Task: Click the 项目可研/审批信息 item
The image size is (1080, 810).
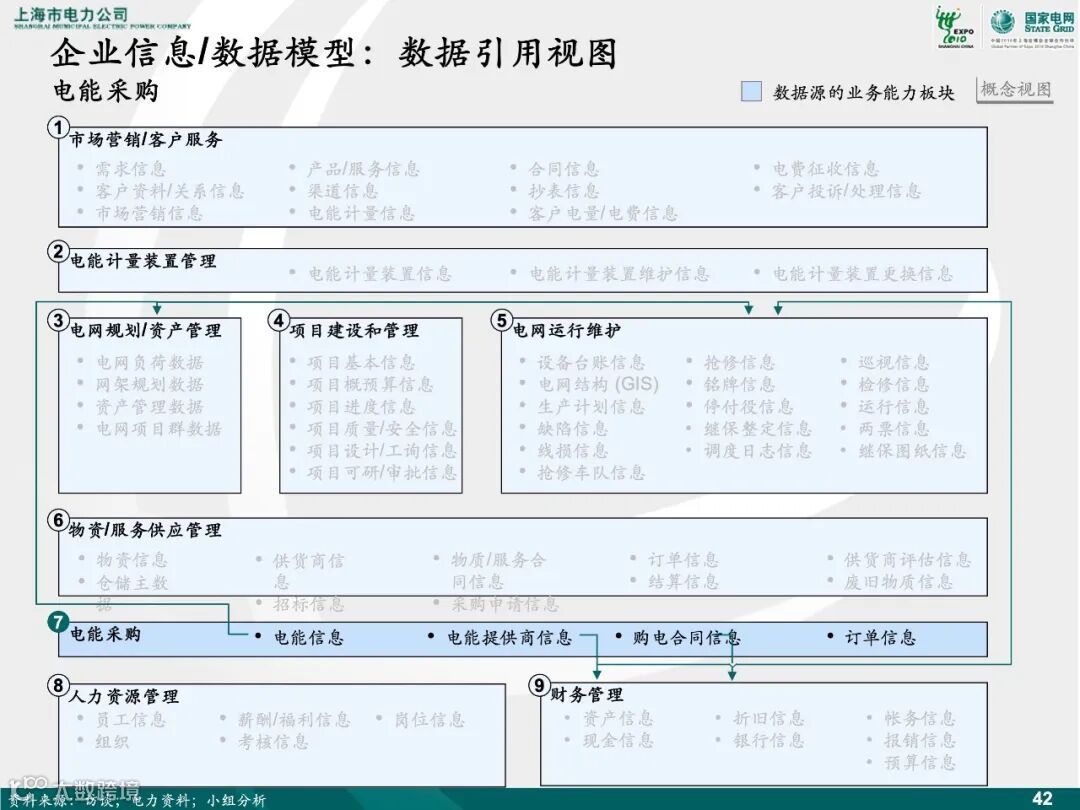Action: click(382, 472)
